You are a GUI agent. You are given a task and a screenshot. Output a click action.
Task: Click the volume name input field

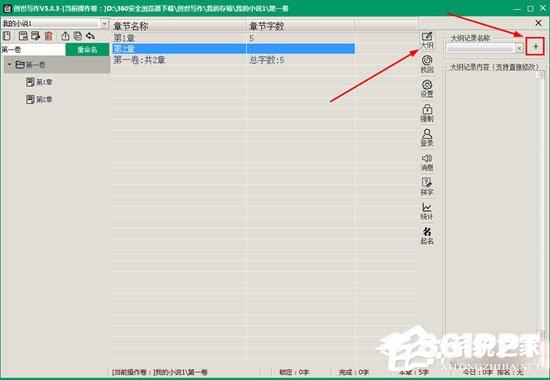[33, 49]
